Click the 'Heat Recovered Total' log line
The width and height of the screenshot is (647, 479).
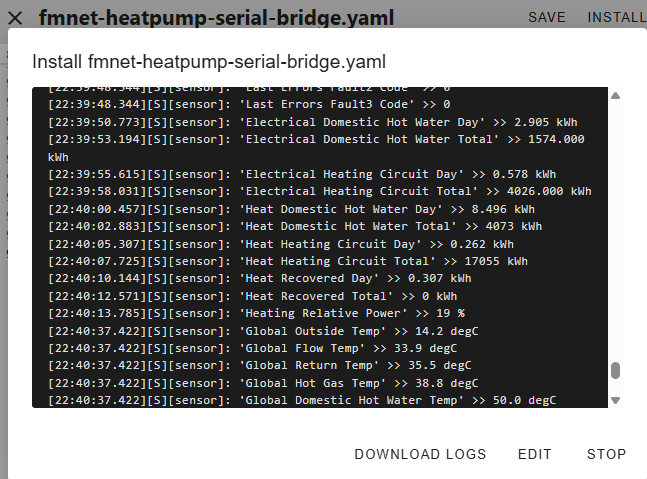coord(253,296)
